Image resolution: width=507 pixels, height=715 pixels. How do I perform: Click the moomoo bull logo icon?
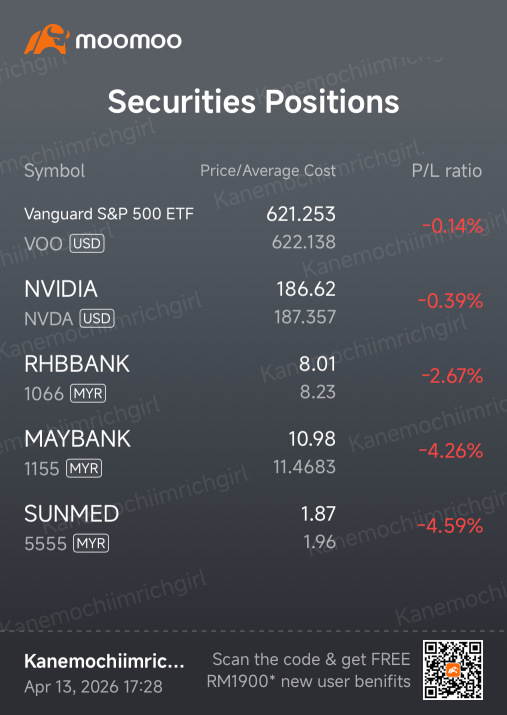click(x=47, y=39)
